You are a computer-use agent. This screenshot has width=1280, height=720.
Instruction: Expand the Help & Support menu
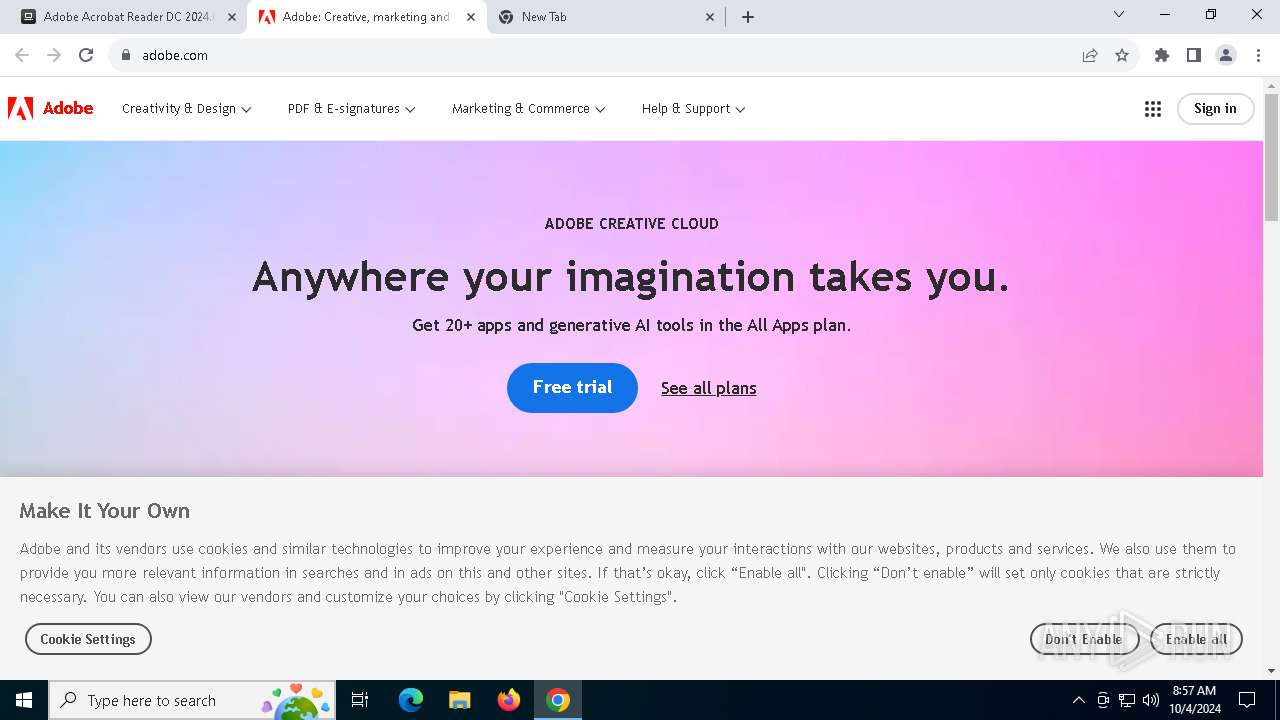[693, 109]
